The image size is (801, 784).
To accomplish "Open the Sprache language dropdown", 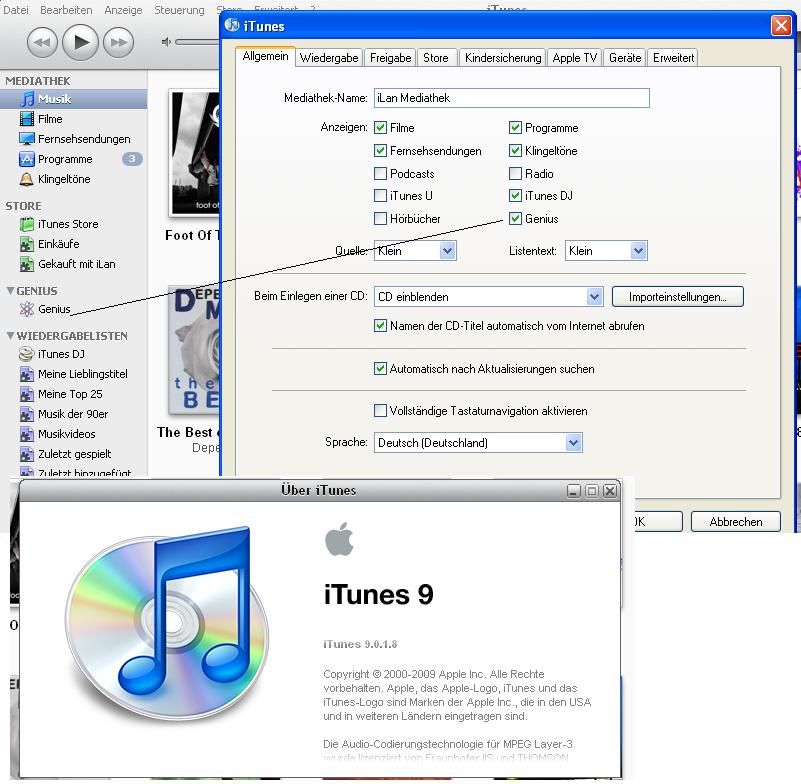I will click(478, 442).
